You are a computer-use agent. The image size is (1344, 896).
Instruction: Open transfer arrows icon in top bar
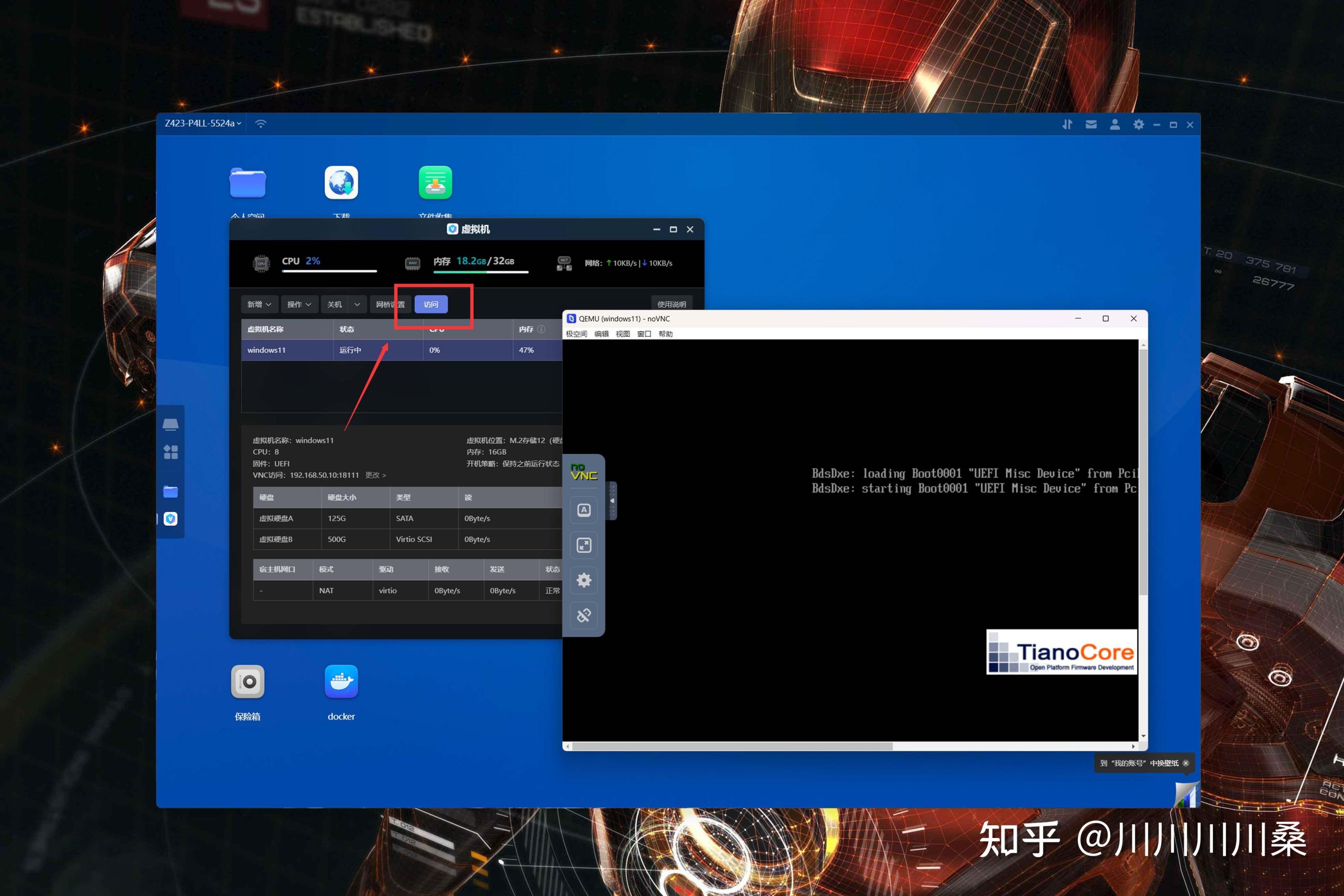coord(1067,124)
